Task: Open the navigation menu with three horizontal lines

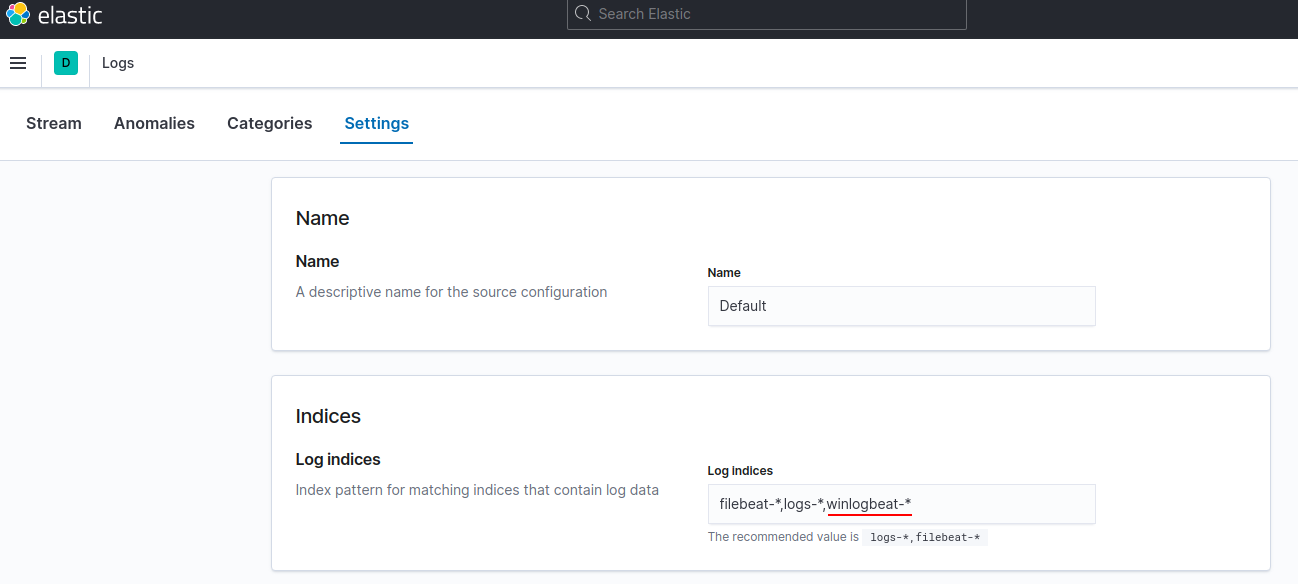Action: click(18, 62)
